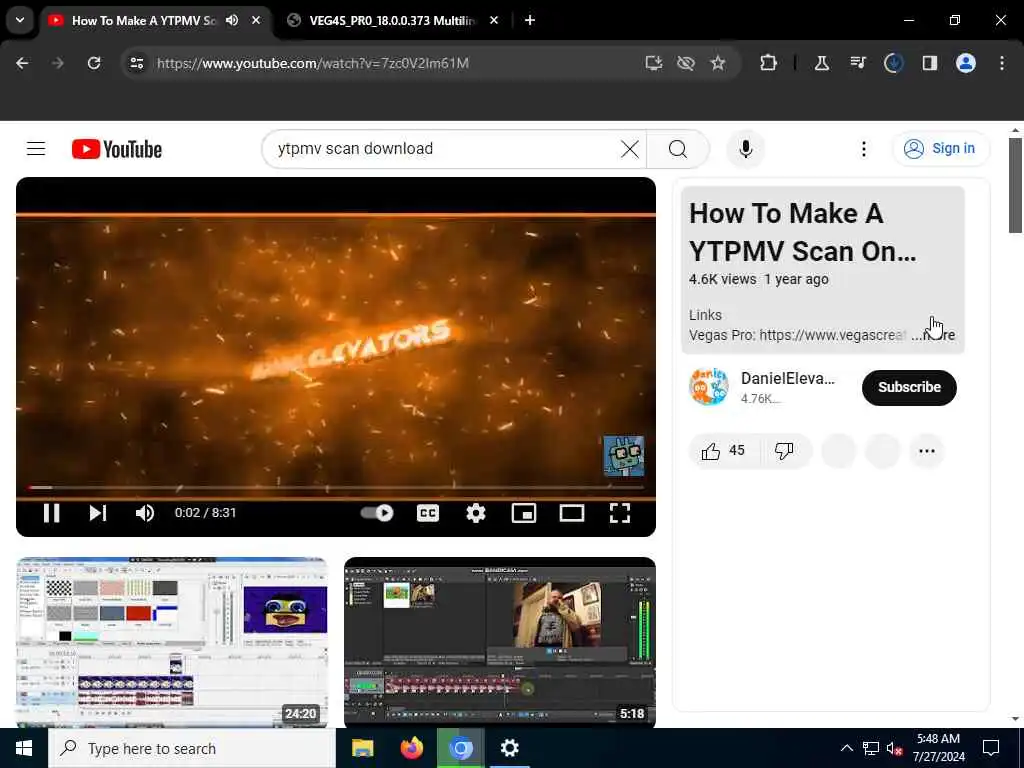The width and height of the screenshot is (1024, 768).
Task: Open YouTube settings three-dot menu
Action: tap(863, 149)
